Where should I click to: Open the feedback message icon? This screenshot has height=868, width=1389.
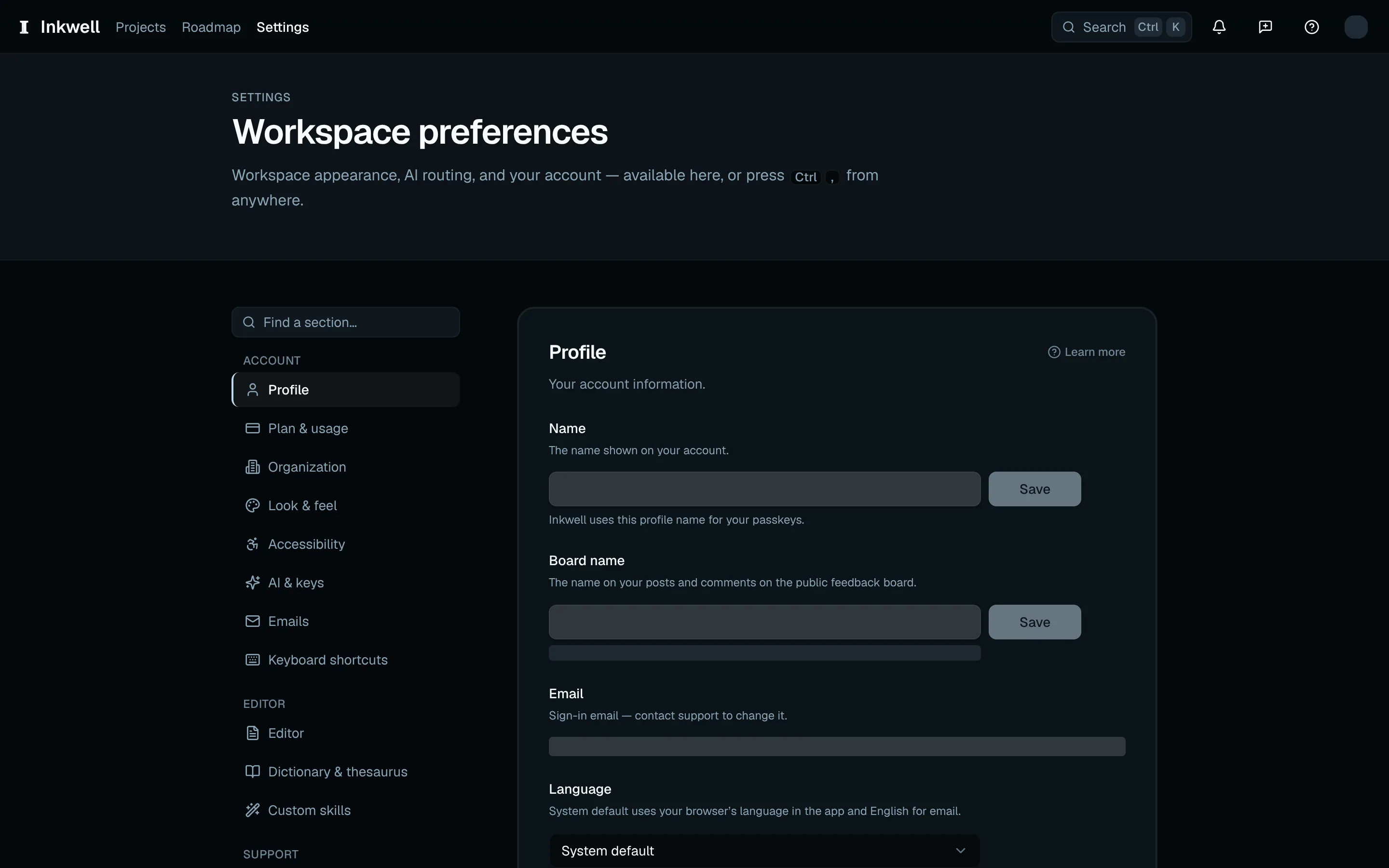[x=1265, y=27]
